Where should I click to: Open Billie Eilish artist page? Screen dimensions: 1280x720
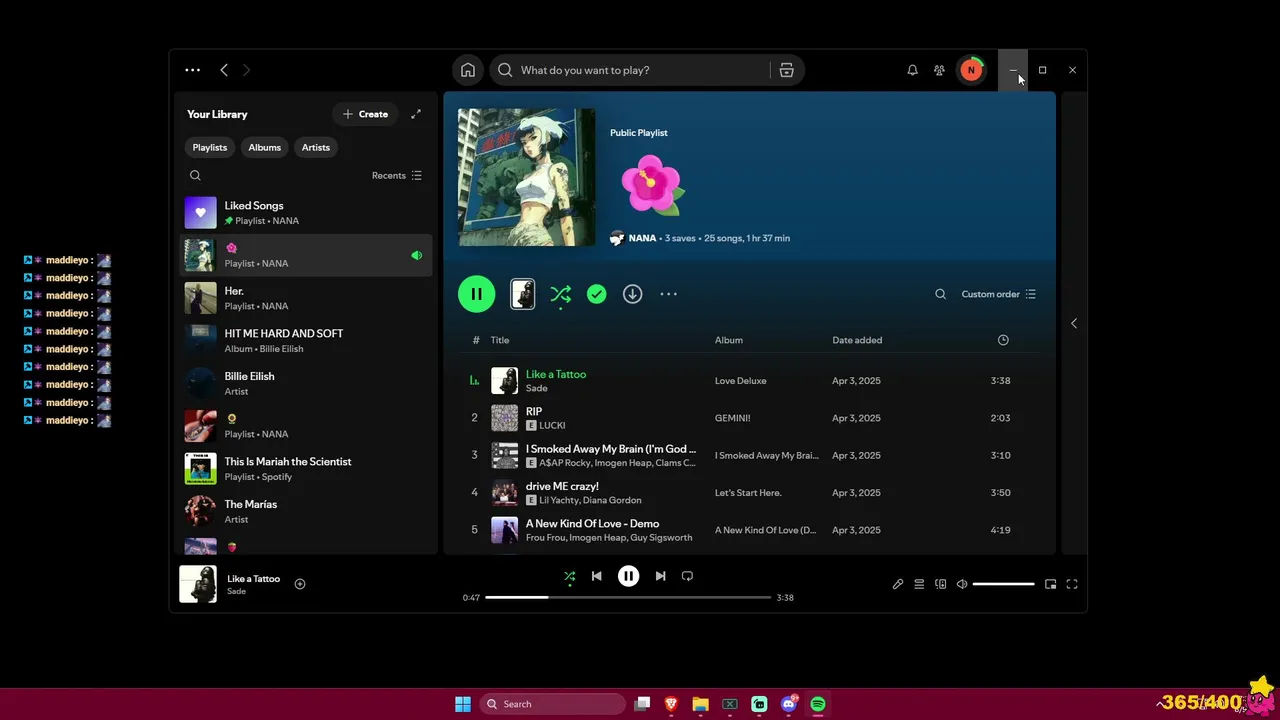[x=306, y=383]
